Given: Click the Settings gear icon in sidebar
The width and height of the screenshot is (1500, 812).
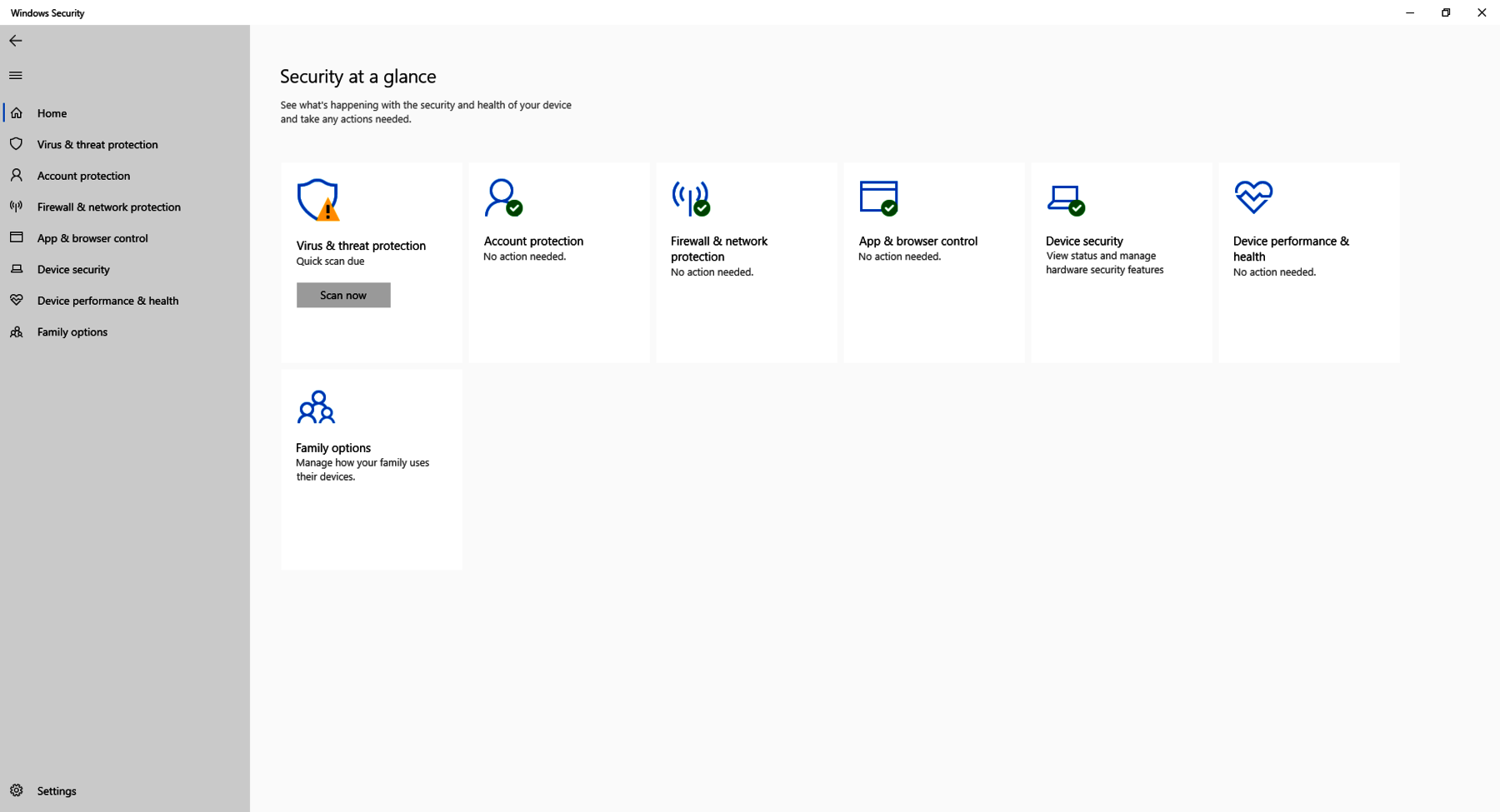Looking at the screenshot, I should (17, 790).
